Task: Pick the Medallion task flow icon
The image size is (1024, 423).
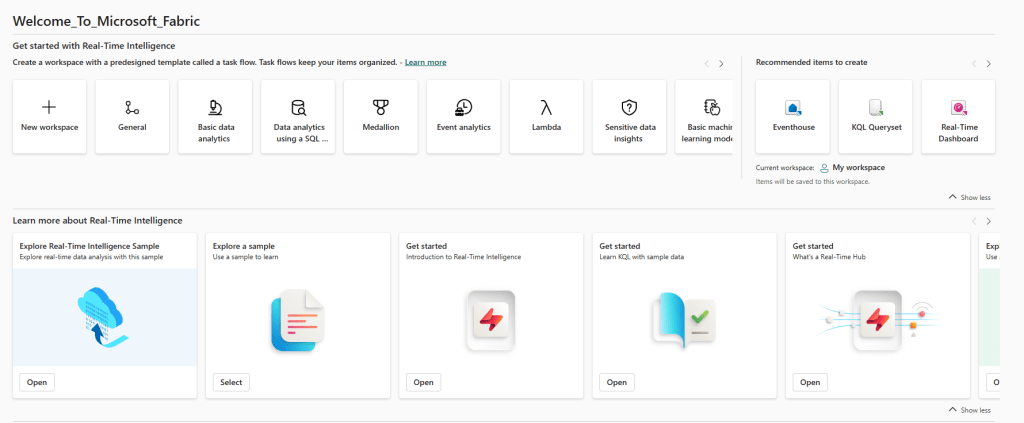Action: pos(380,107)
